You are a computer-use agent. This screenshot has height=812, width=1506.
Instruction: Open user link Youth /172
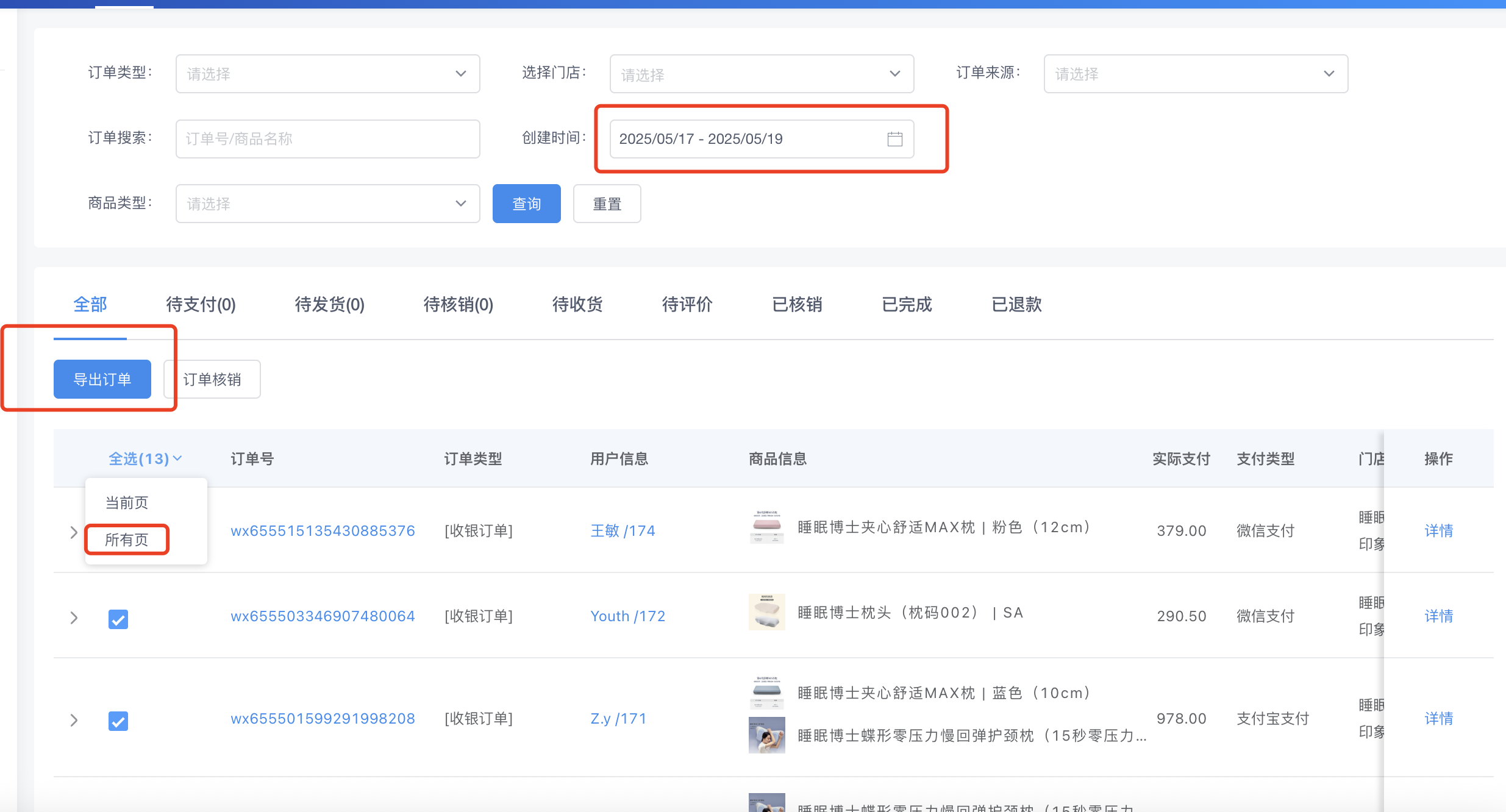coord(627,616)
